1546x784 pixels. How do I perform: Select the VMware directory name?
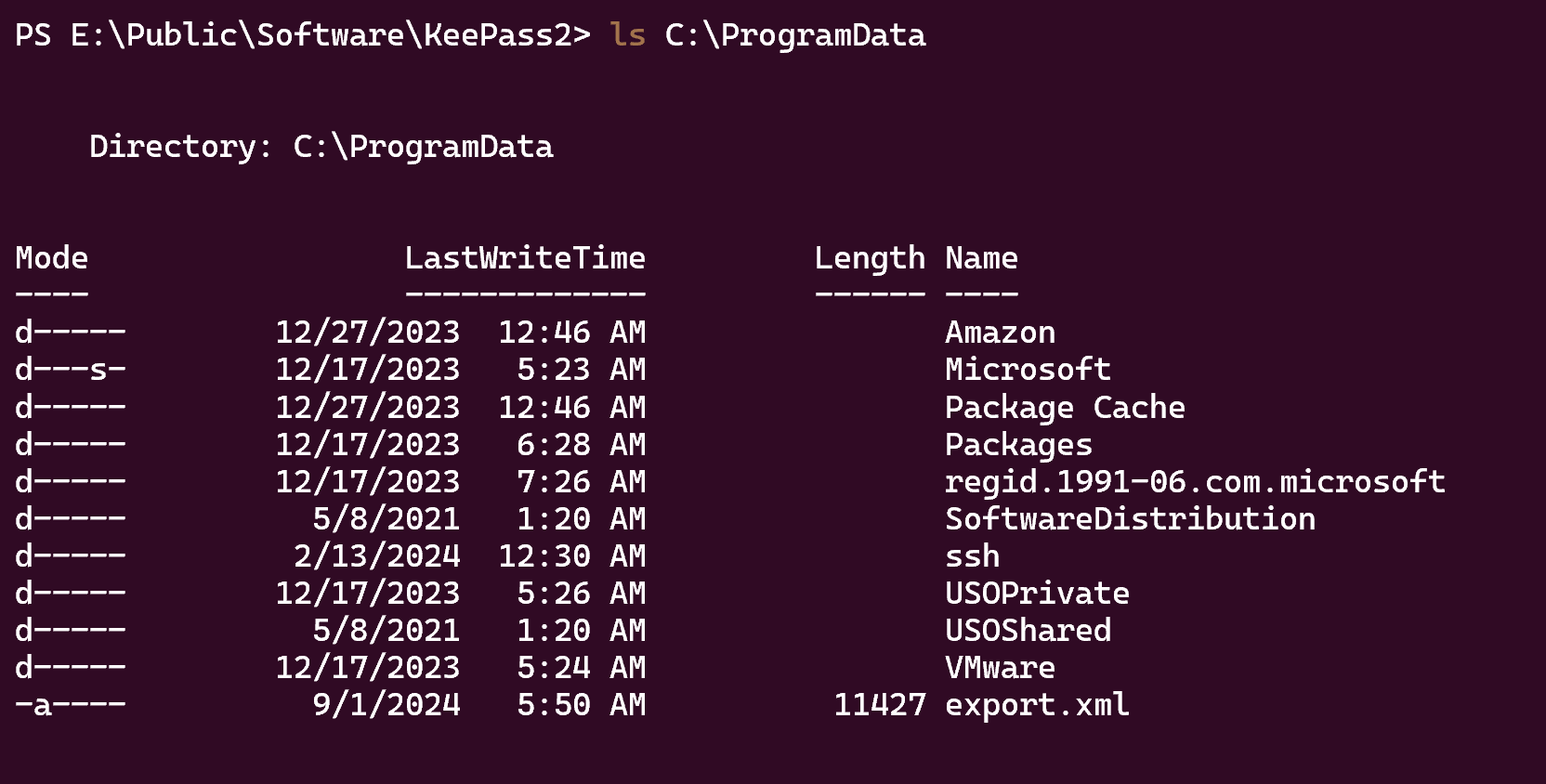[1000, 668]
